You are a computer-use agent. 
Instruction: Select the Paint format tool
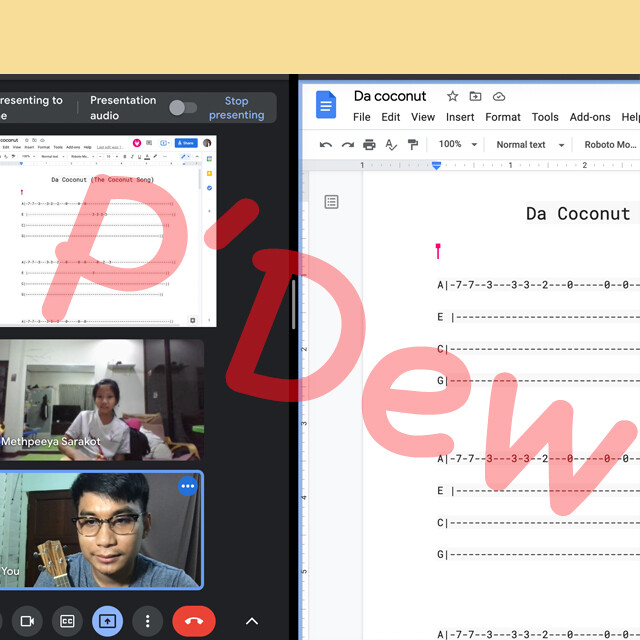[413, 145]
